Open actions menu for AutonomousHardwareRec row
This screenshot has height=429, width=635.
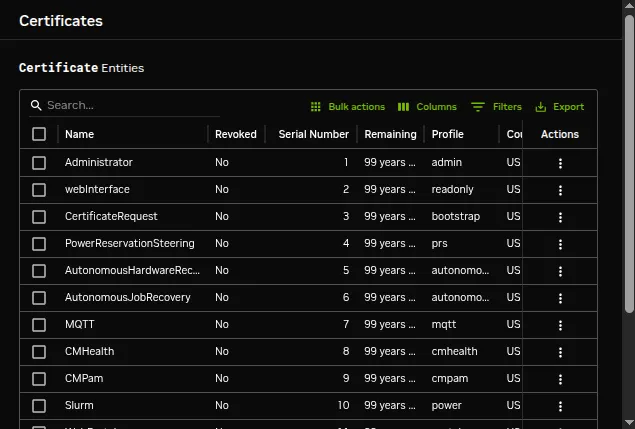[560, 271]
